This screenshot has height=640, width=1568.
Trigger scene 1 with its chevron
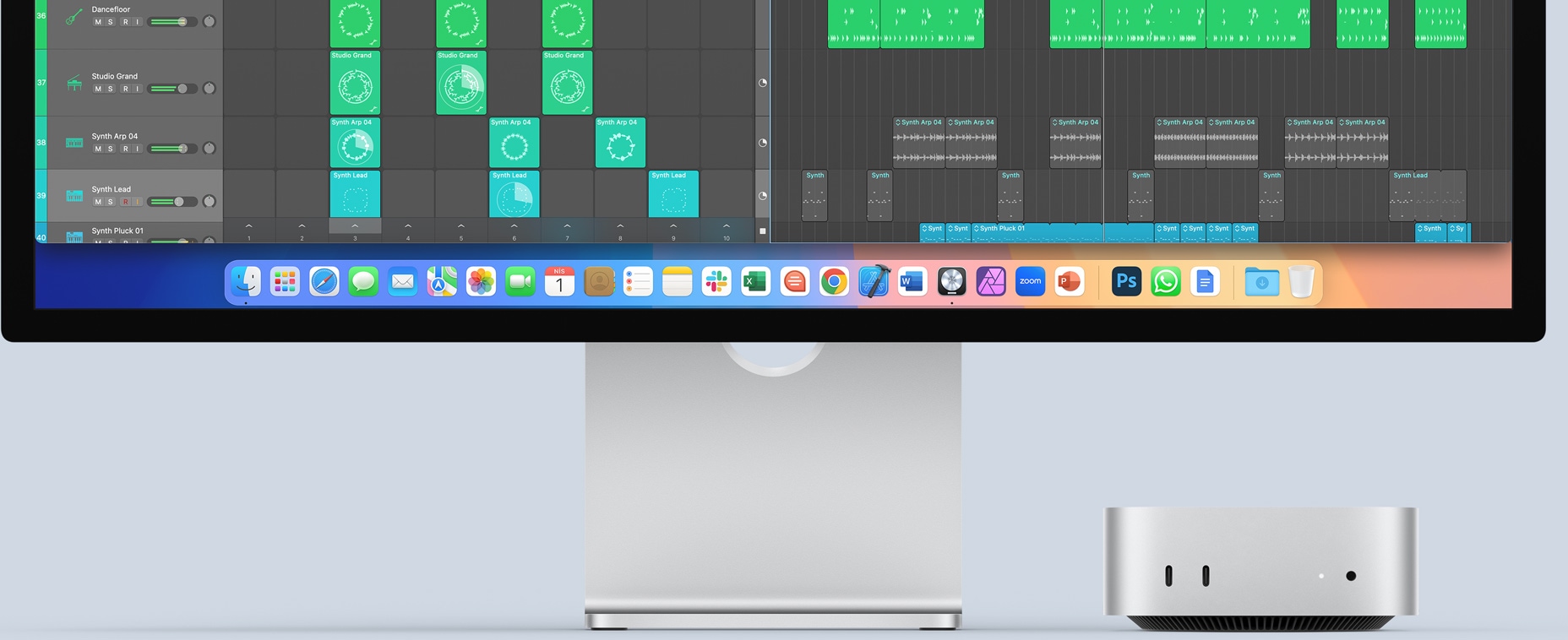pos(248,226)
